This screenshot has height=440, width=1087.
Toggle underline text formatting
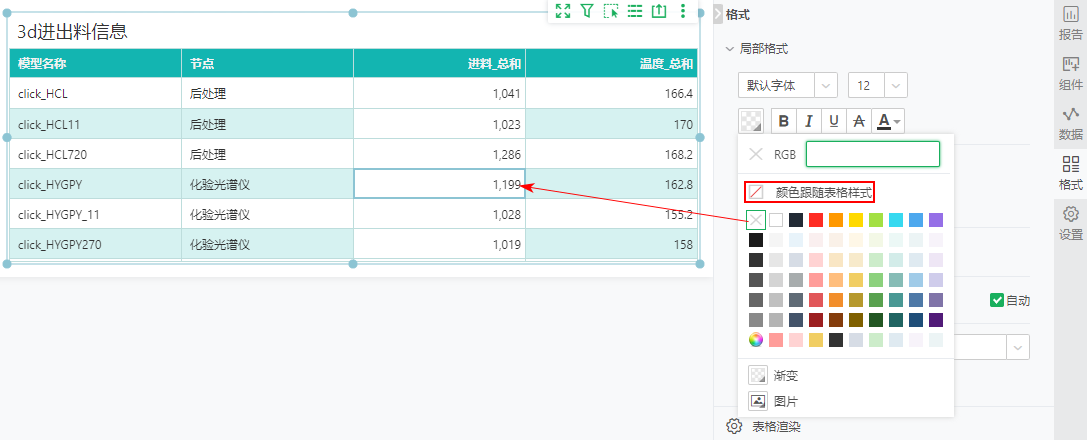tap(834, 122)
